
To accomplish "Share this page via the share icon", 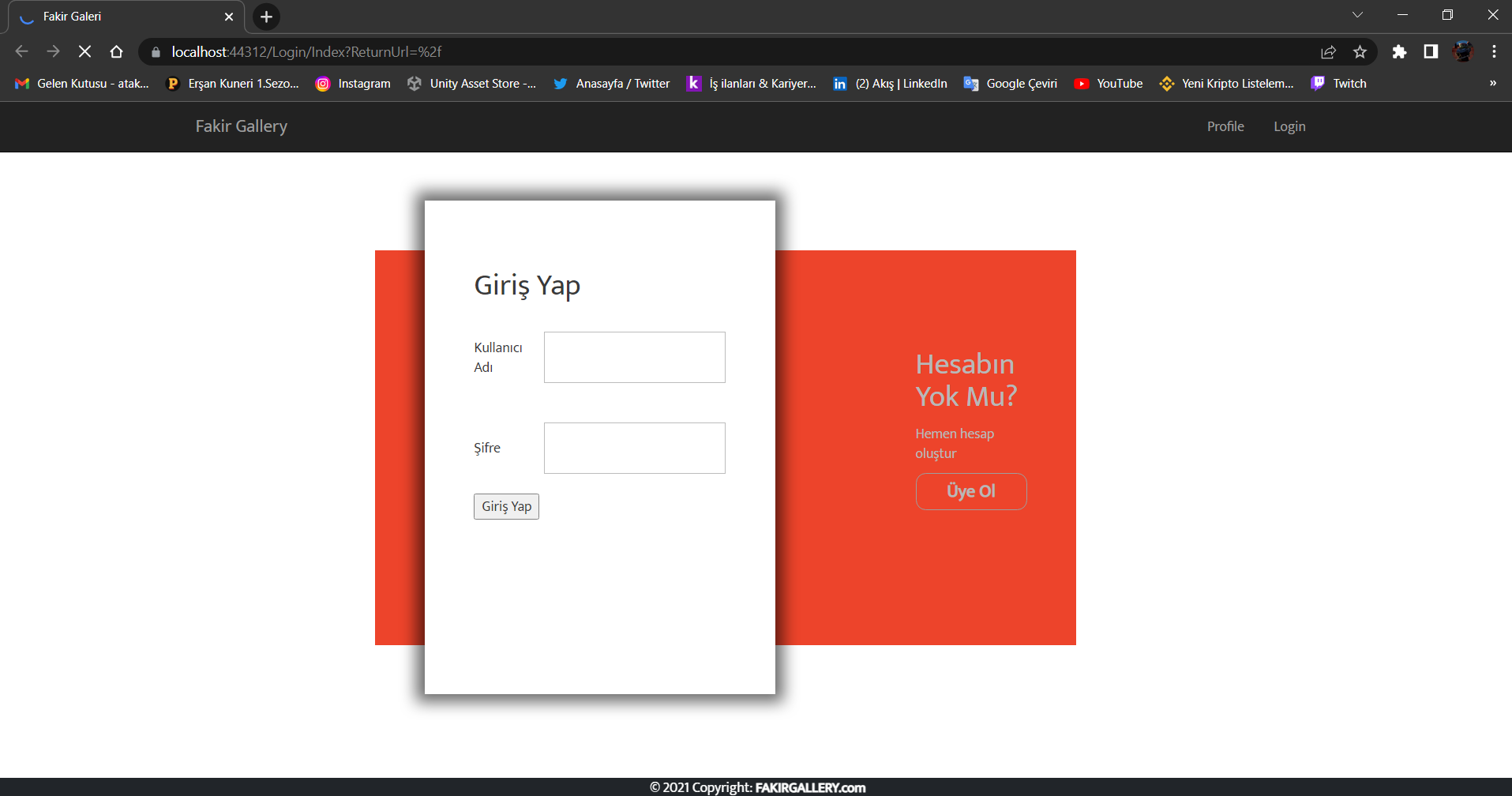I will 1328,52.
